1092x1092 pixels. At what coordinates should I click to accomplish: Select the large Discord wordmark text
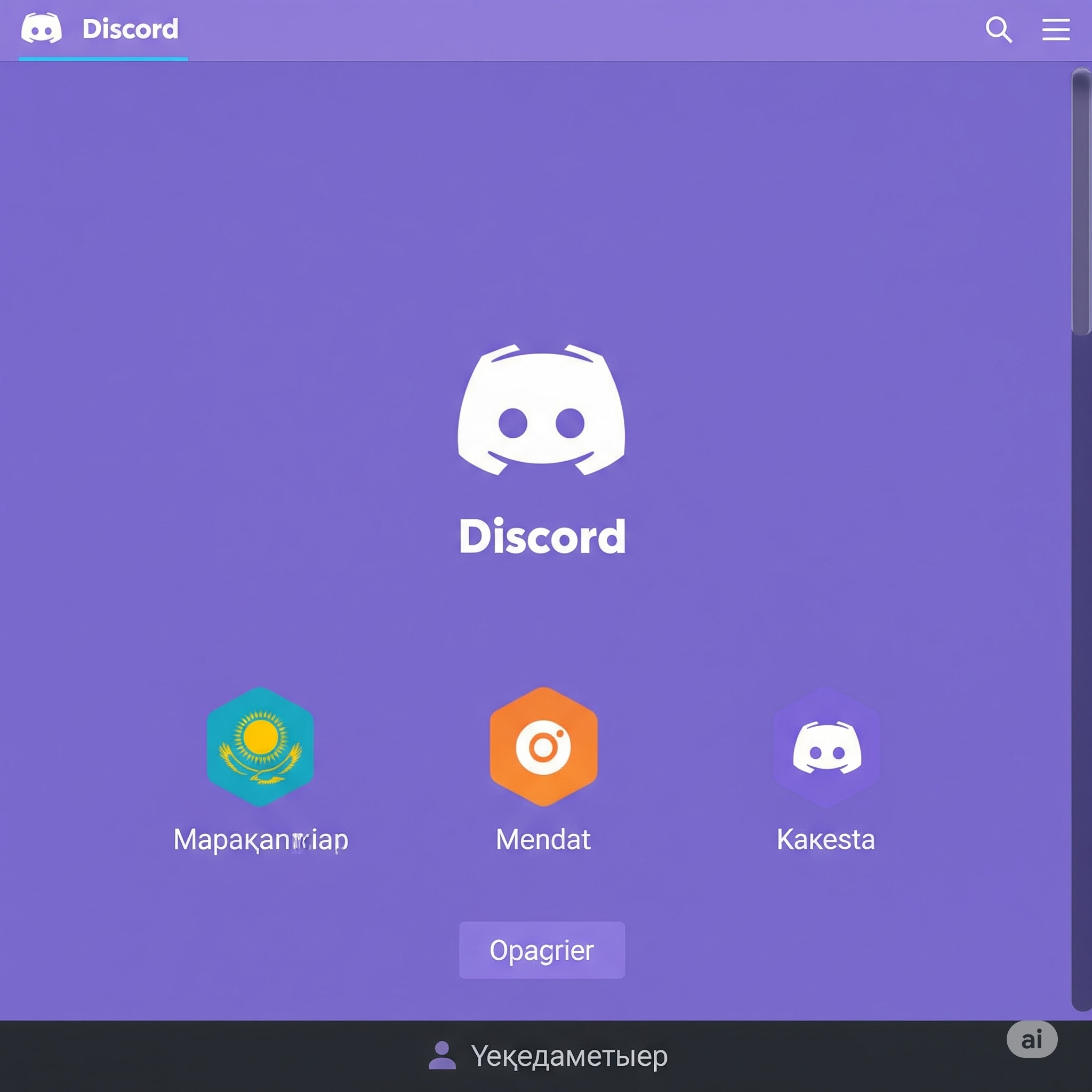click(542, 536)
